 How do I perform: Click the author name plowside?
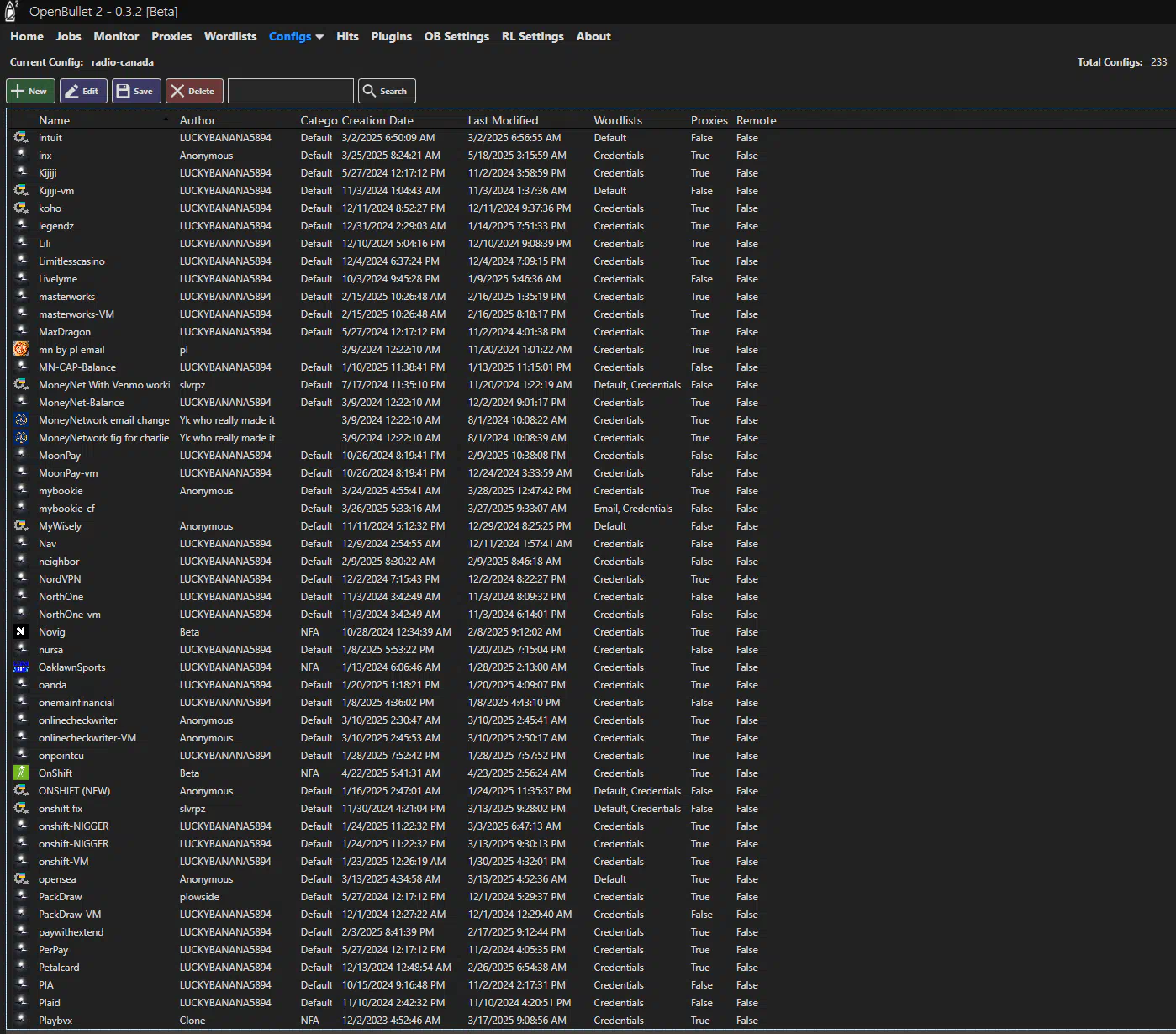pyautogui.click(x=199, y=897)
